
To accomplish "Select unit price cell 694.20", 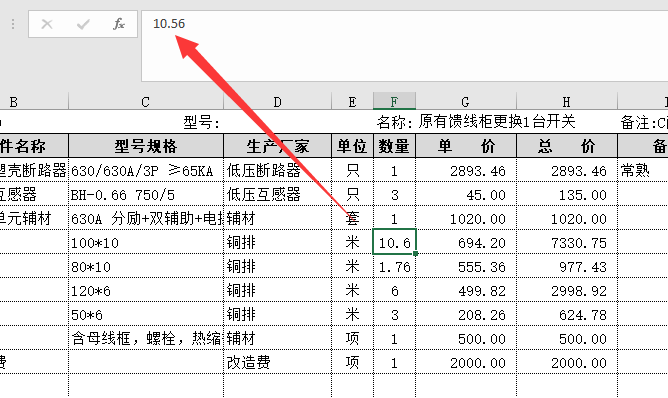I will [466, 242].
